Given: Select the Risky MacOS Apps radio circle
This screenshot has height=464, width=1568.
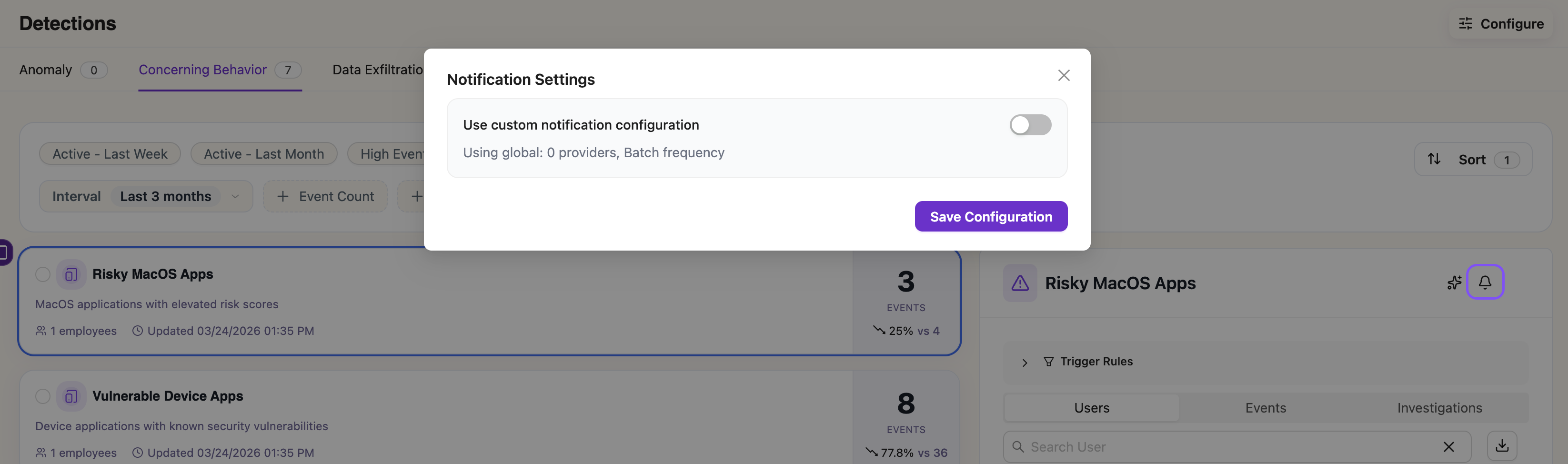Looking at the screenshot, I should click(42, 274).
